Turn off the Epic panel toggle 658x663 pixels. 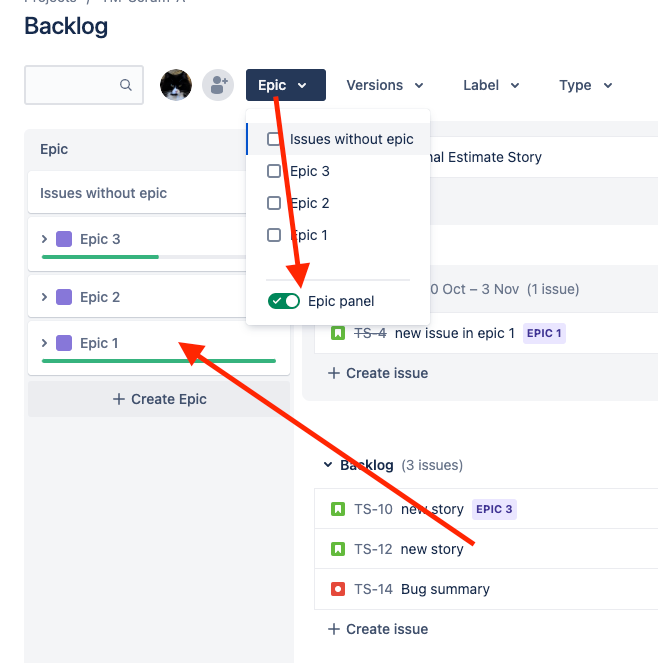(284, 301)
